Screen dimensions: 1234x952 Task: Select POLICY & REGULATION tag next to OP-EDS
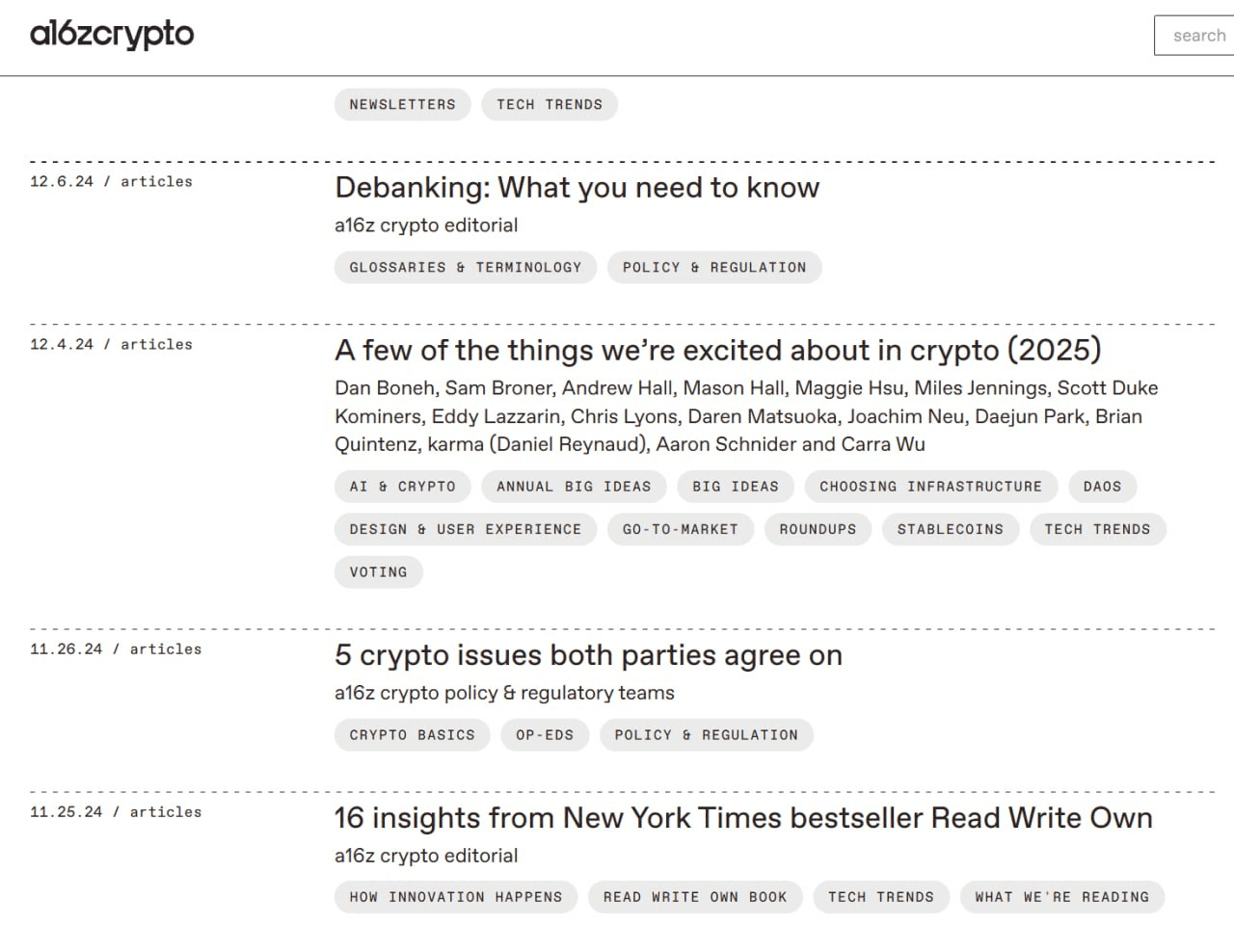tap(707, 735)
